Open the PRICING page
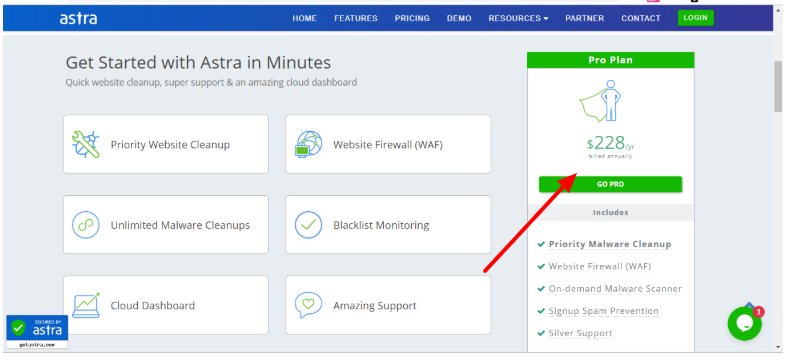This screenshot has width=793, height=362. pos(412,18)
